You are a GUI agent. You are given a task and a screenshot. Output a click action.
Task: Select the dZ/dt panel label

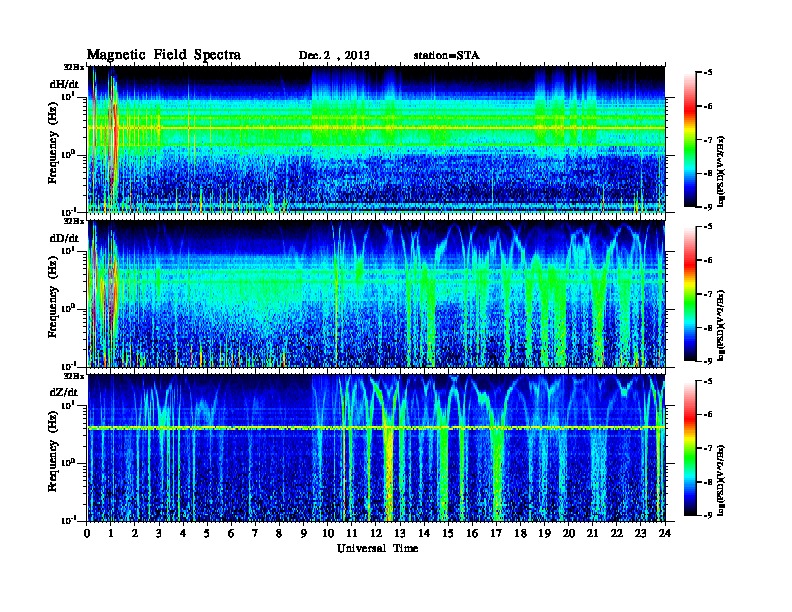pos(64,392)
